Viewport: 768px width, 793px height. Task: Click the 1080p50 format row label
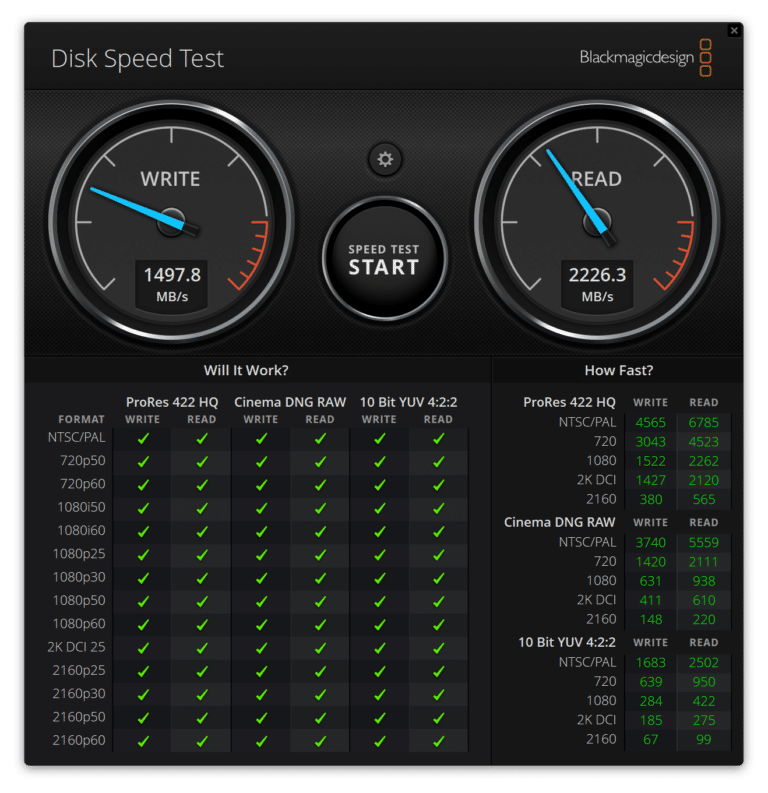pyautogui.click(x=79, y=600)
